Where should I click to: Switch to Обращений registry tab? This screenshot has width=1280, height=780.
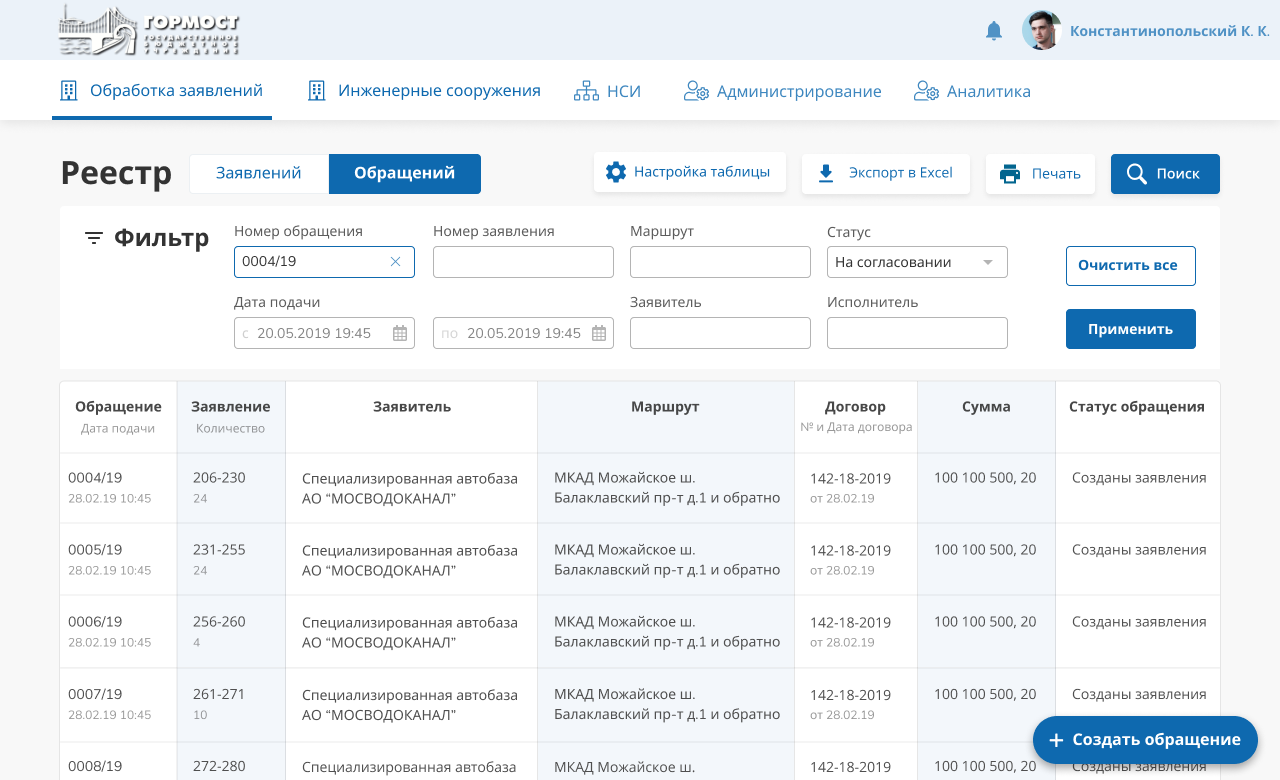tap(405, 173)
